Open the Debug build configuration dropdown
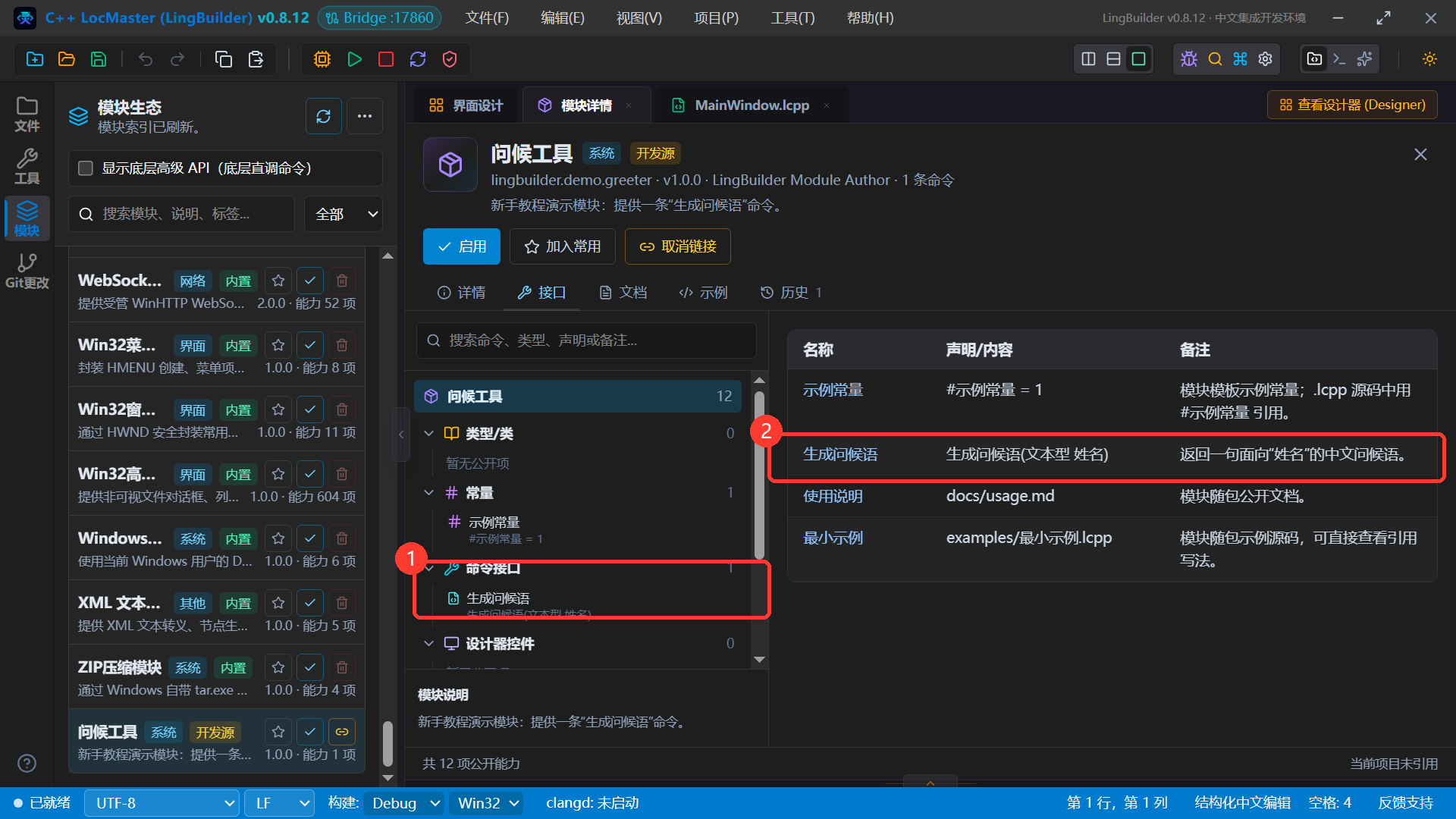This screenshot has width=1456, height=819. (404, 803)
